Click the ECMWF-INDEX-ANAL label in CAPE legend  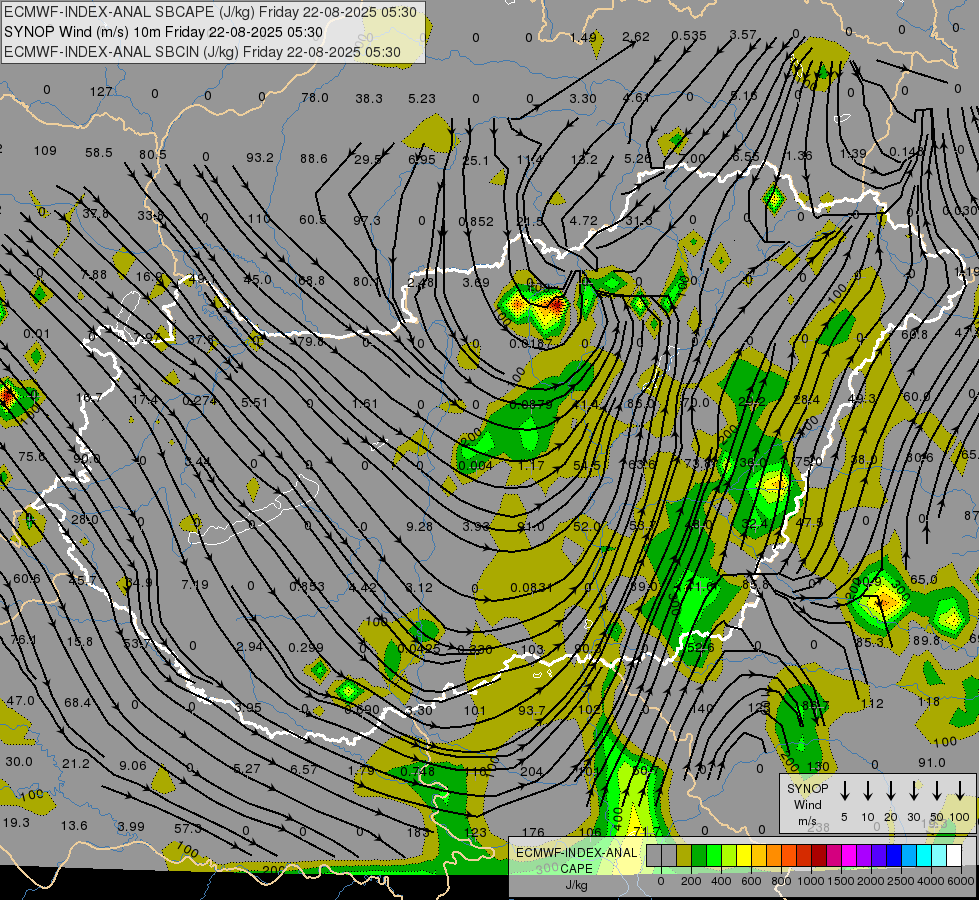click(576, 853)
